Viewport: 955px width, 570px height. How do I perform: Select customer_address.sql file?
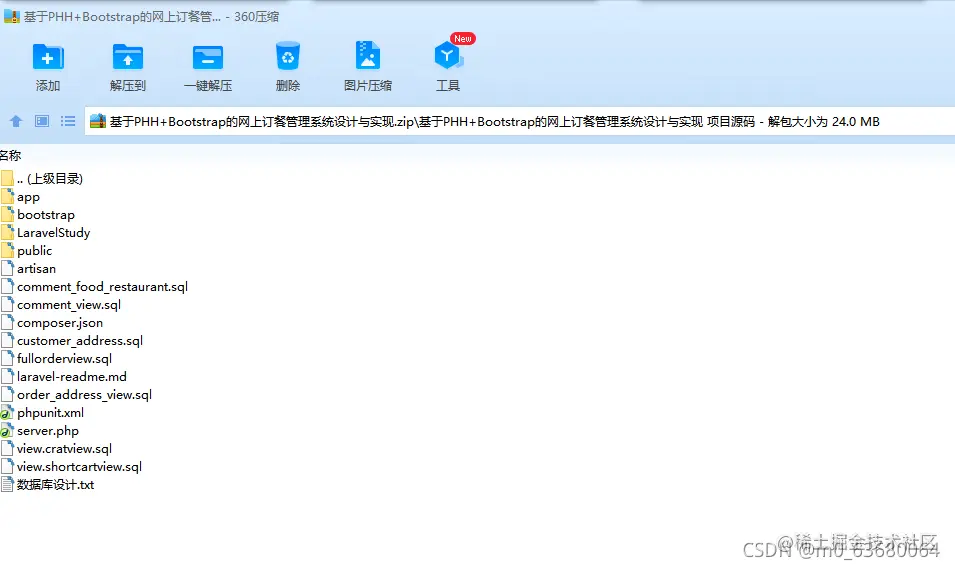(72, 340)
